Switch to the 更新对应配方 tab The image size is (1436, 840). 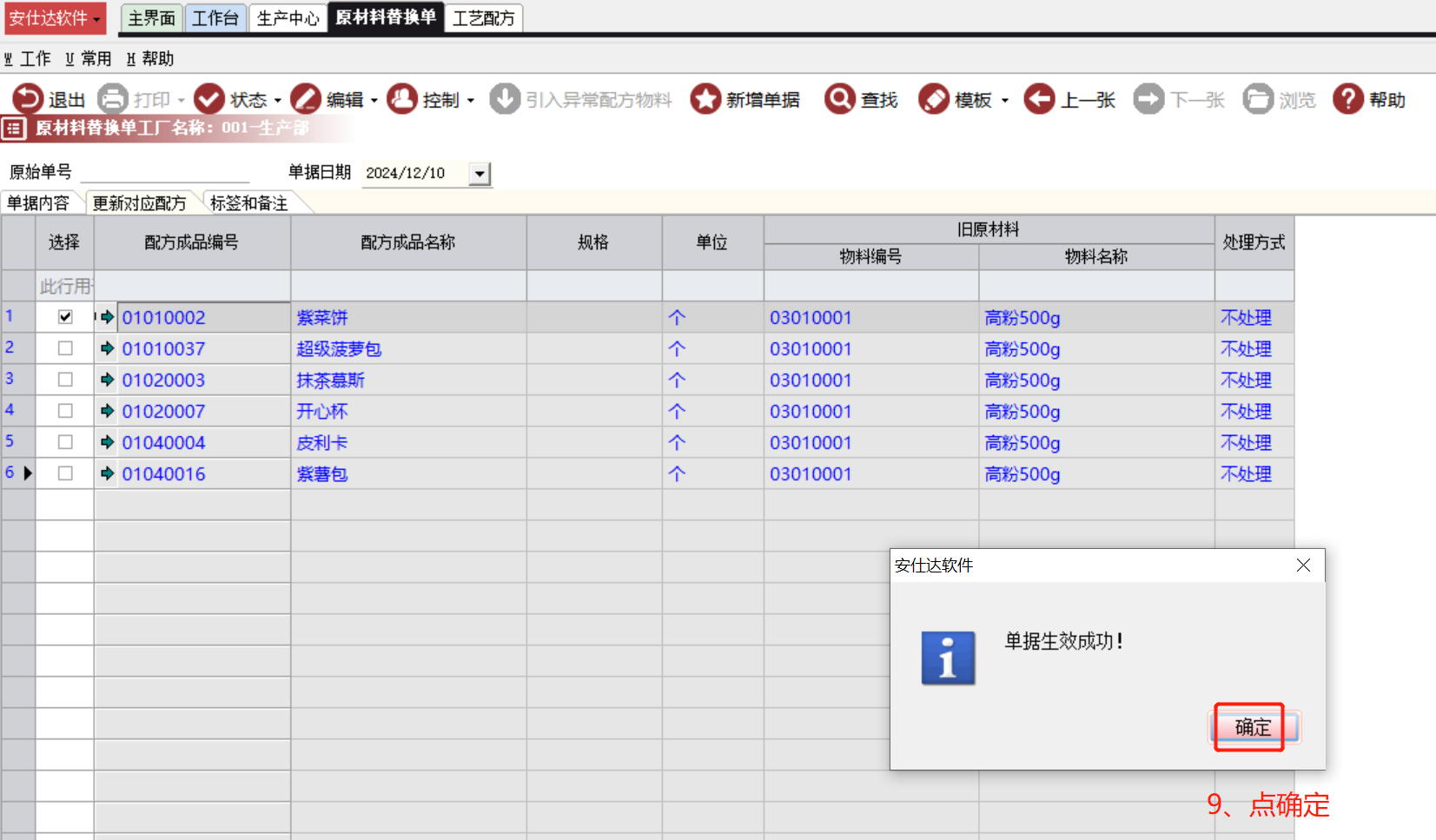pyautogui.click(x=139, y=203)
